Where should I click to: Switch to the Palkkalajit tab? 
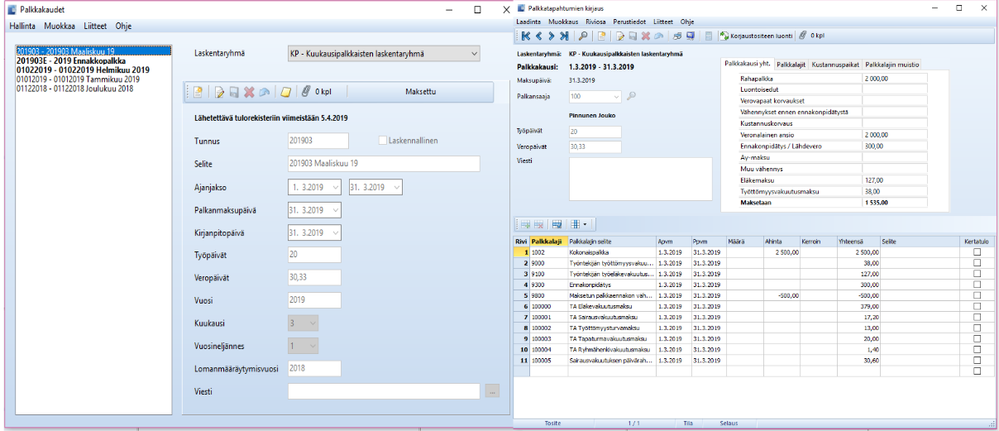tap(791, 64)
